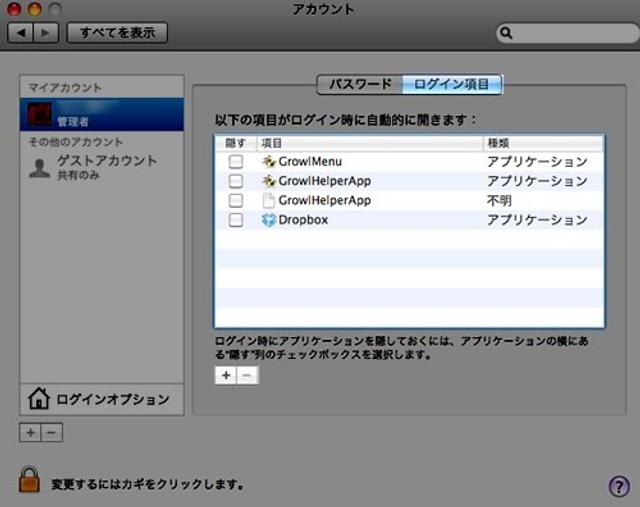The image size is (640, 507).
Task: Select the ゲストアカウント silhouette icon
Action: pyautogui.click(x=39, y=167)
